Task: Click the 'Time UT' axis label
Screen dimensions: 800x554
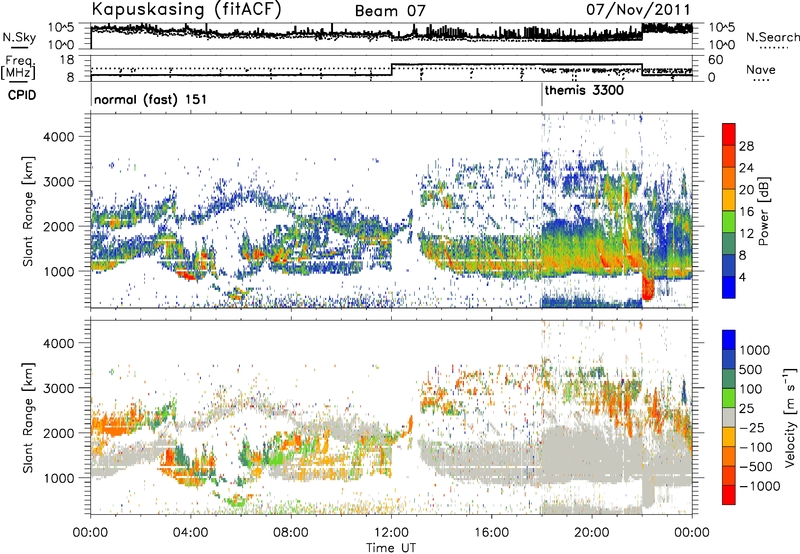Action: (x=391, y=548)
